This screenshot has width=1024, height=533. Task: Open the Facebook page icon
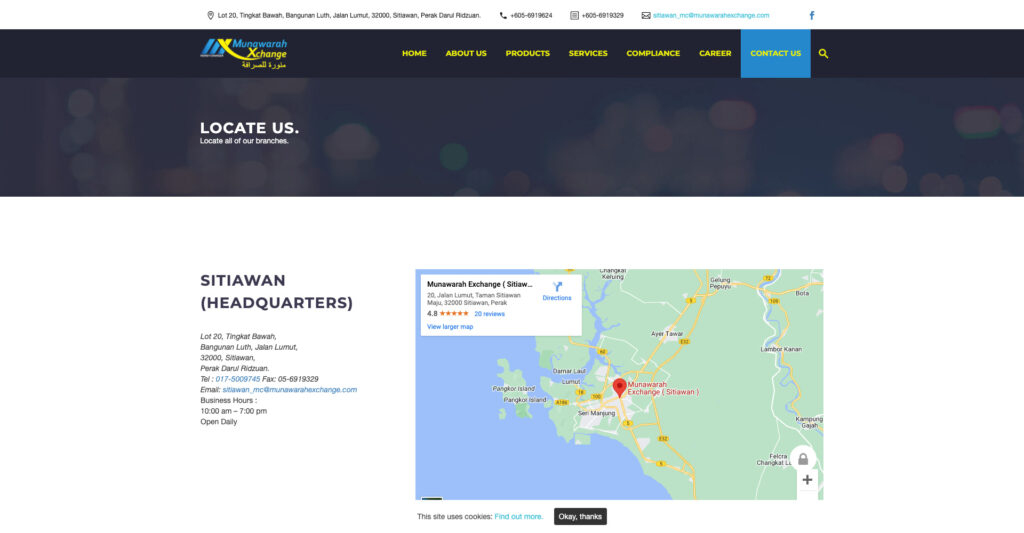tap(812, 15)
